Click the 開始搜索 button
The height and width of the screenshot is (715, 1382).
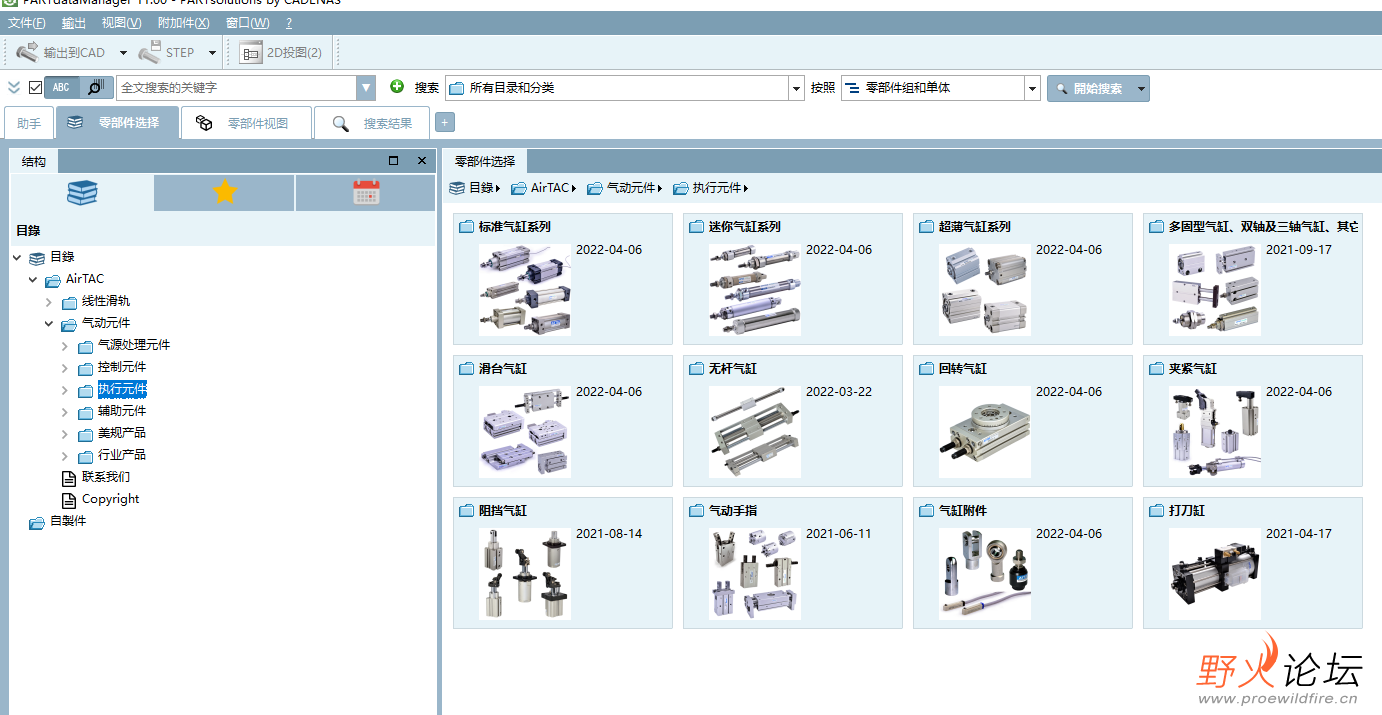(1098, 88)
